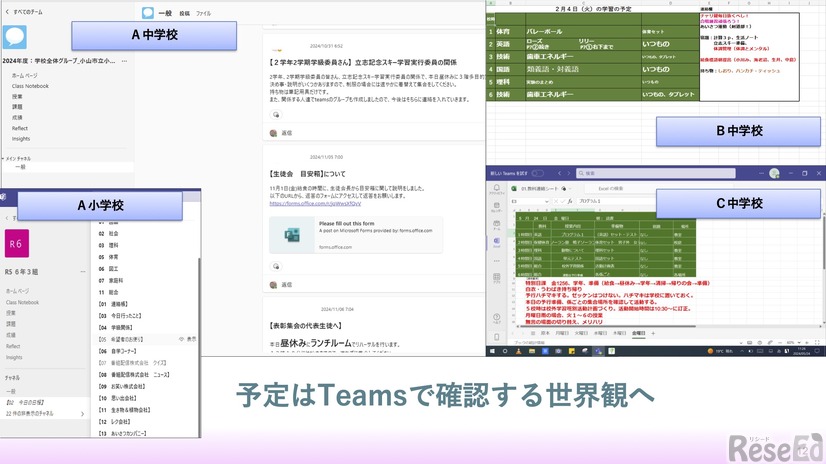Switch to the 水曜日 sheet tab
This screenshot has height=464, width=826.
point(600,333)
